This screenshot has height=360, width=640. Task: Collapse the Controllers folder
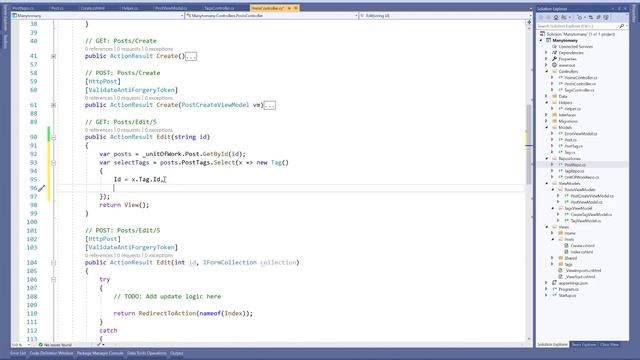(x=547, y=71)
